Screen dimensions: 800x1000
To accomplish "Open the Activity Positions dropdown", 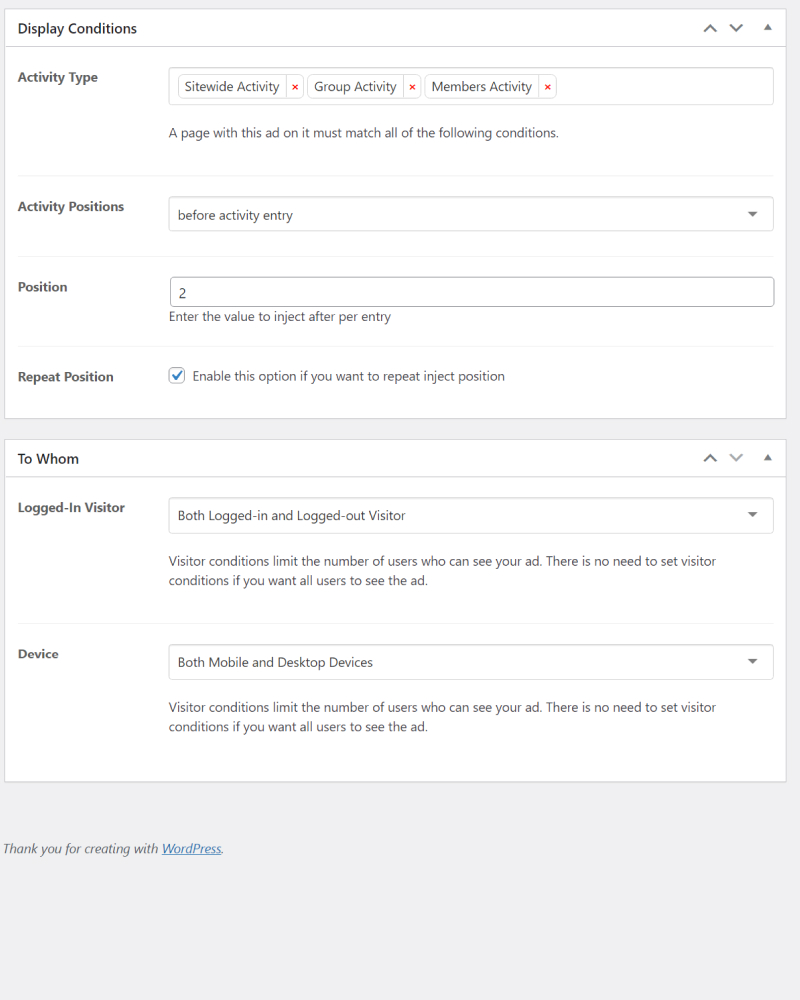I will [471, 214].
